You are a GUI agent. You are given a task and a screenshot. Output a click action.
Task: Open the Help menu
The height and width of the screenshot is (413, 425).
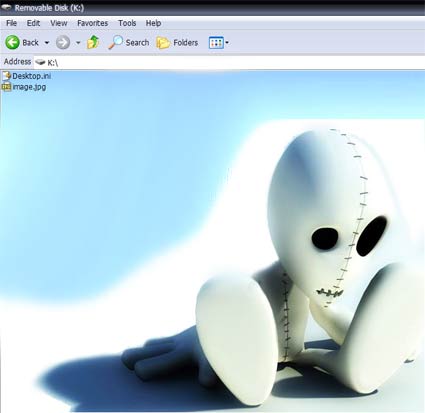click(153, 23)
